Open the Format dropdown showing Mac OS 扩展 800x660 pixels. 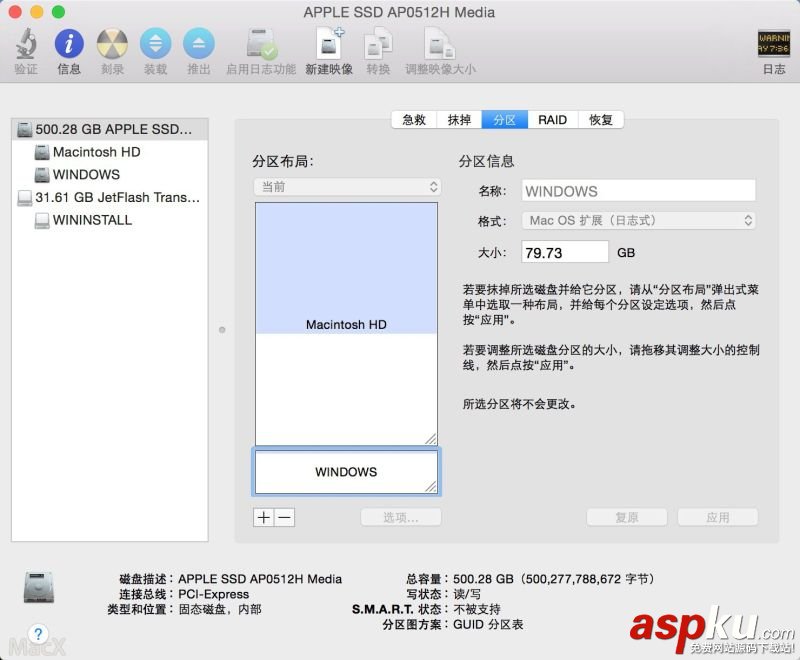click(x=638, y=220)
